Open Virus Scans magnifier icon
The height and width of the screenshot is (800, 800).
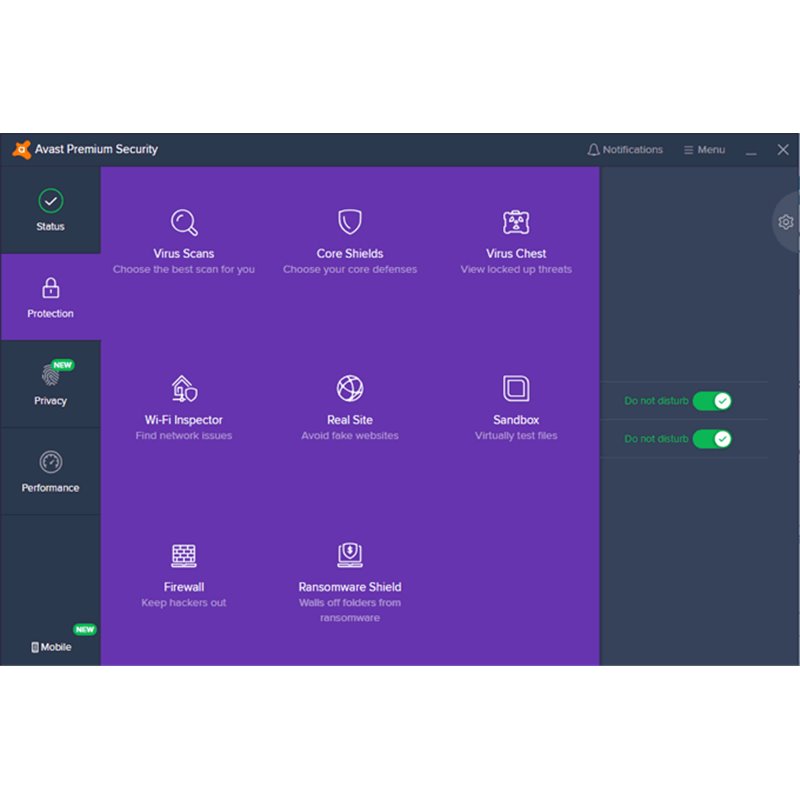point(184,222)
